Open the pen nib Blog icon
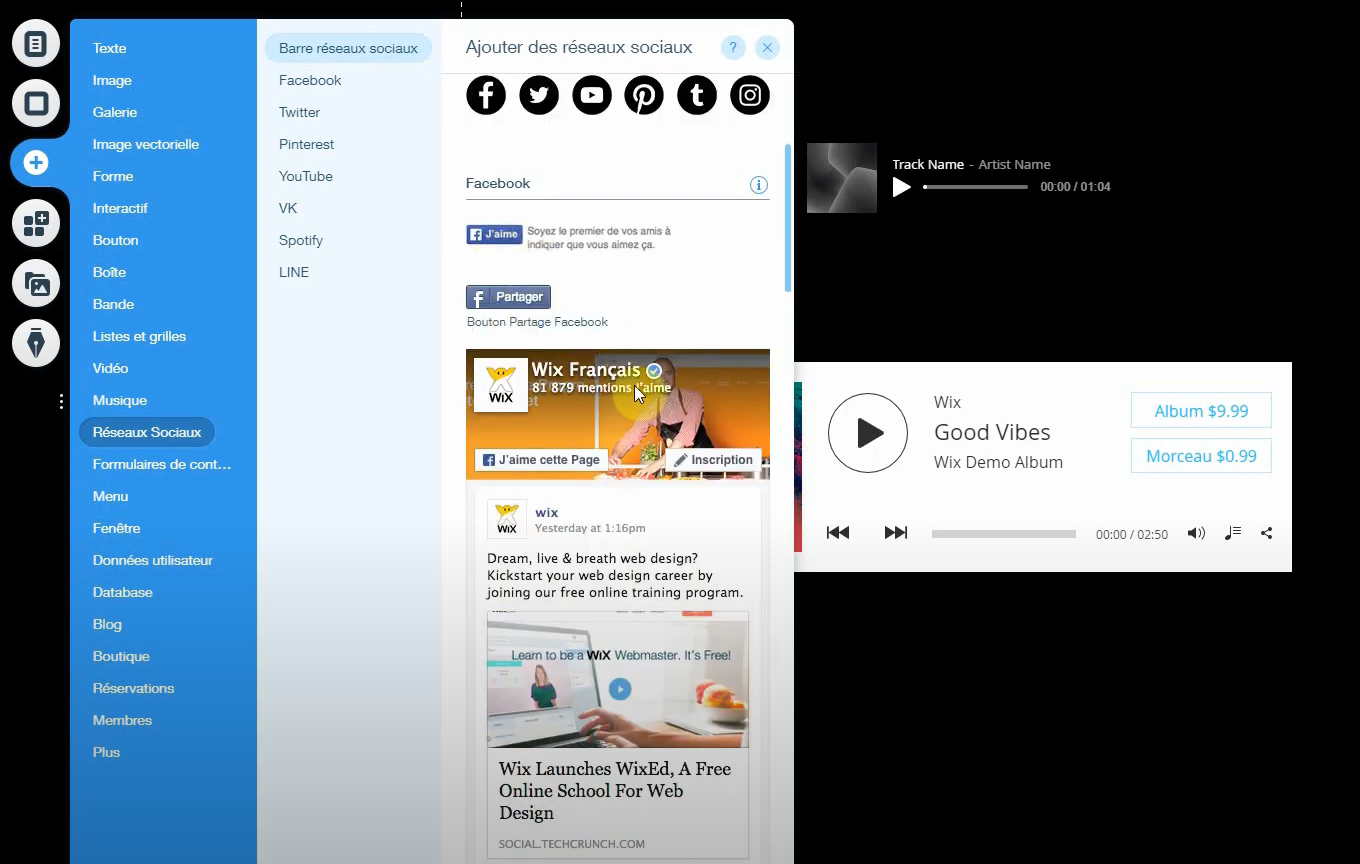This screenshot has width=1360, height=864. [36, 343]
